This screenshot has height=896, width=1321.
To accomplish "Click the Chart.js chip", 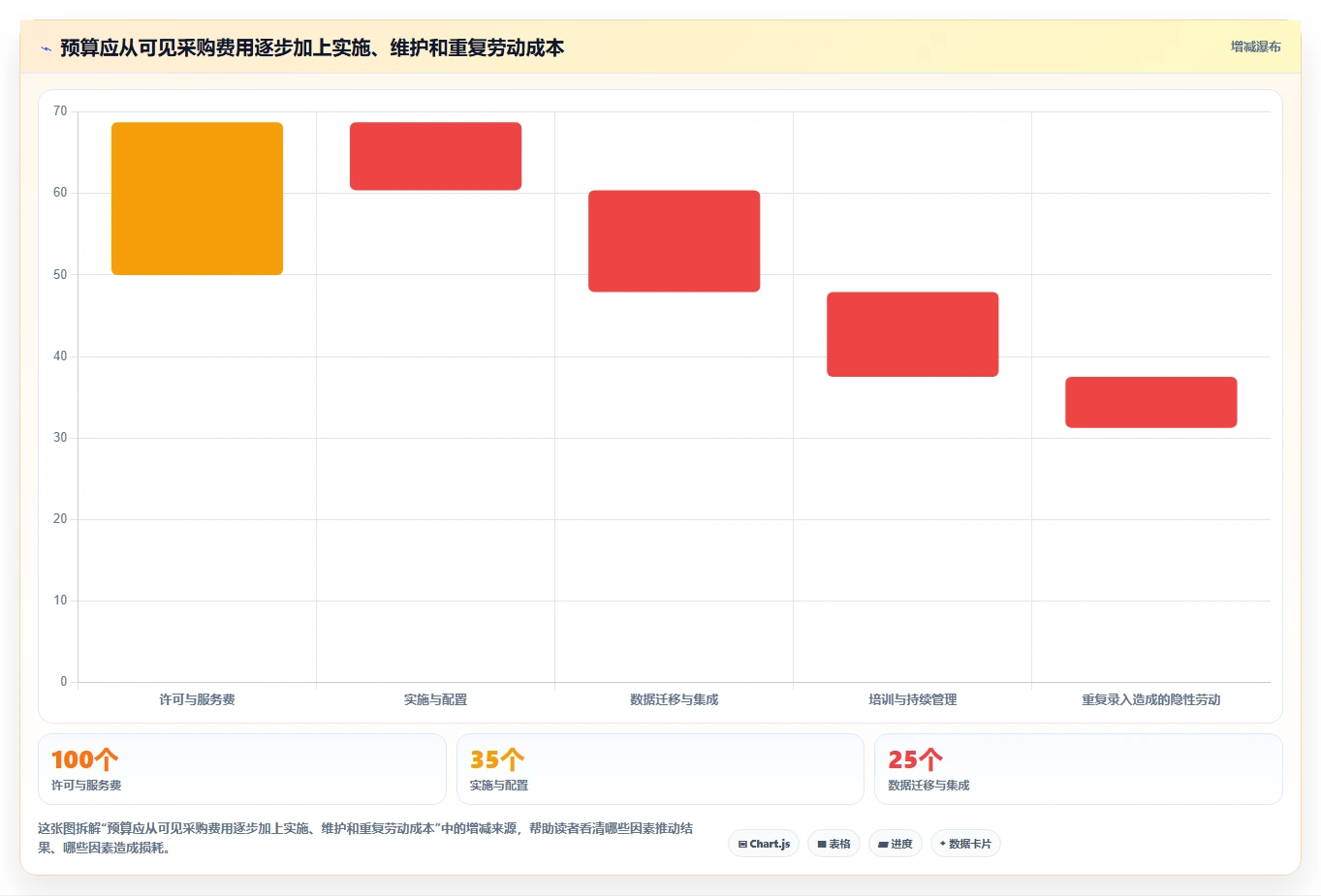I will pos(764,844).
